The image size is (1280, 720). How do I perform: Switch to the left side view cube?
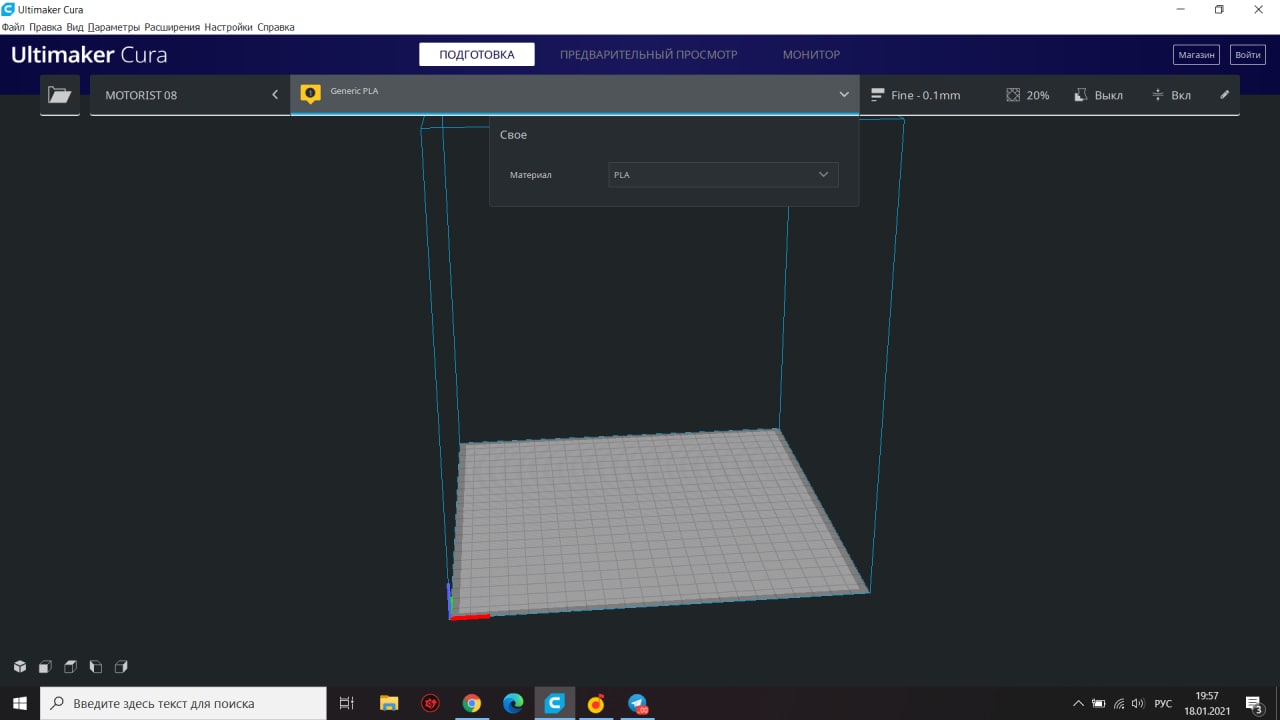[96, 667]
